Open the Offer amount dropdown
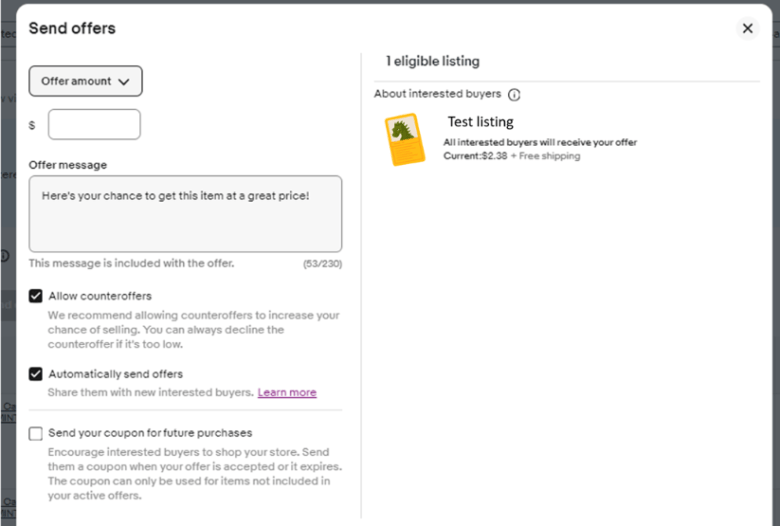This screenshot has width=780, height=526. coord(86,81)
